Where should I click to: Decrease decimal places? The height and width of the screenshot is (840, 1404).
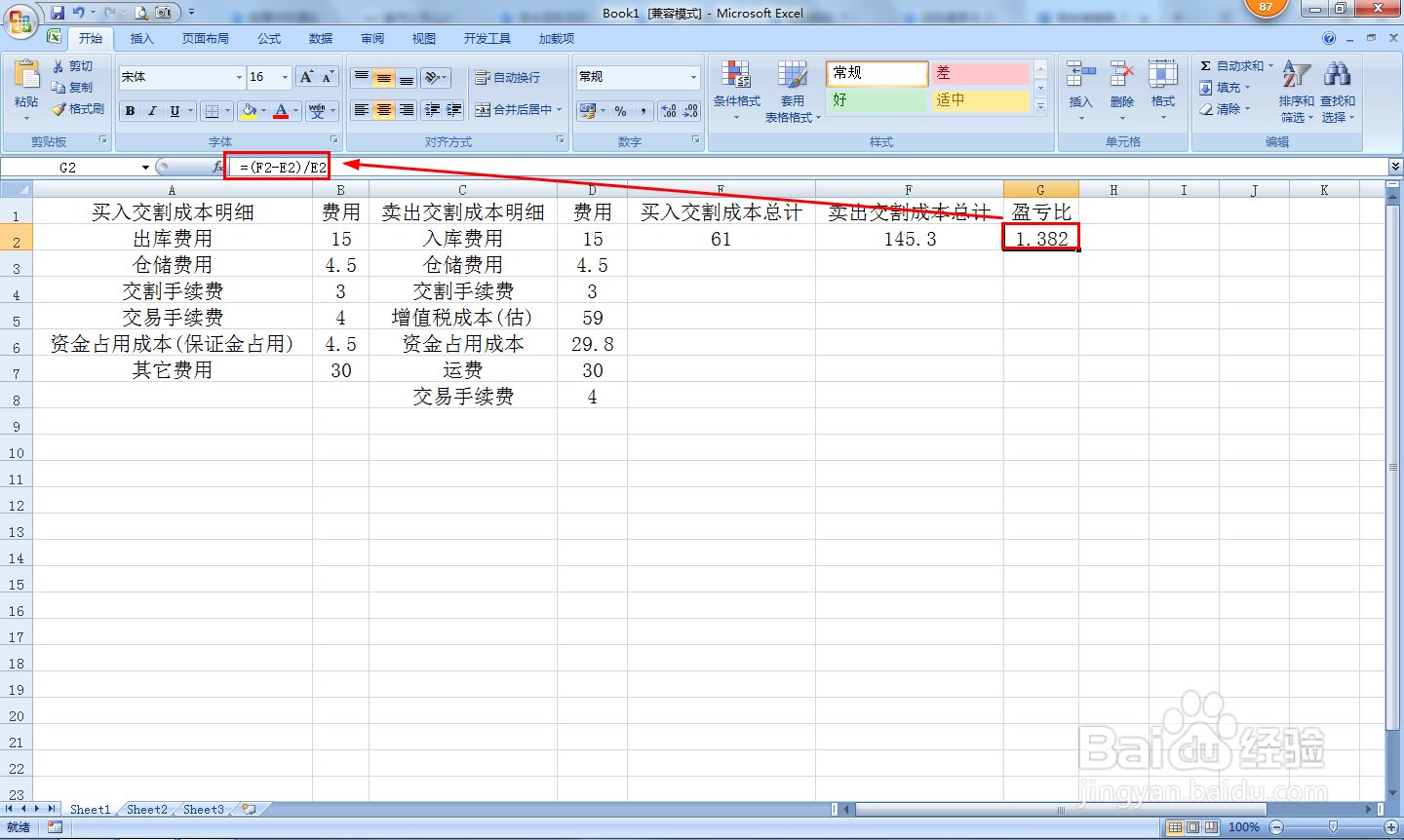tap(690, 111)
